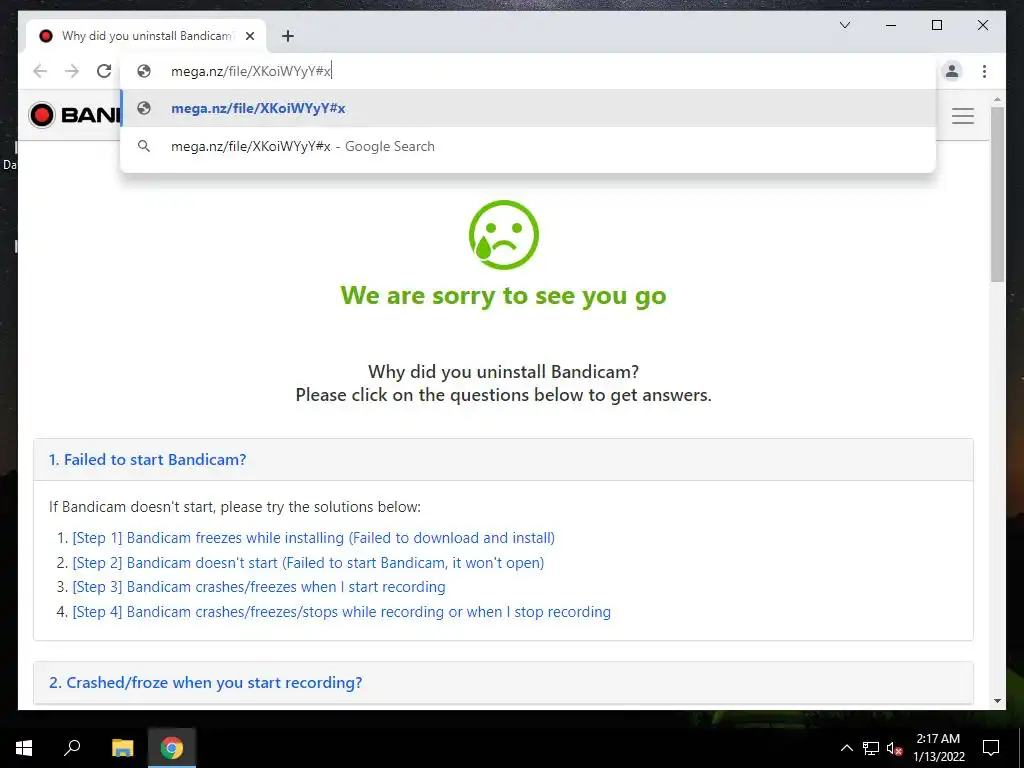Choose the mega.nz Google Search suggestion

coord(528,146)
